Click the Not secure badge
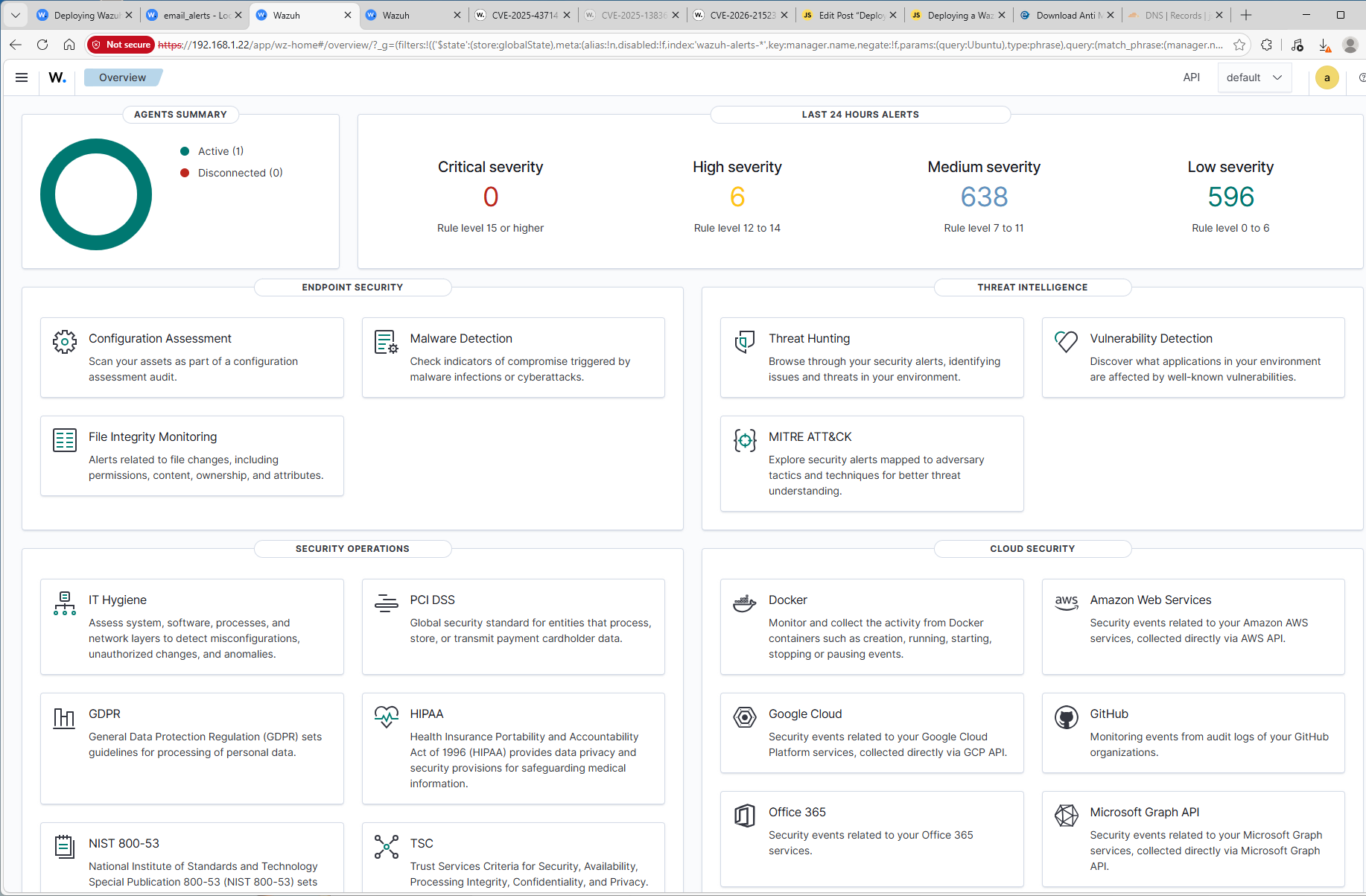1366x896 pixels. click(x=121, y=45)
